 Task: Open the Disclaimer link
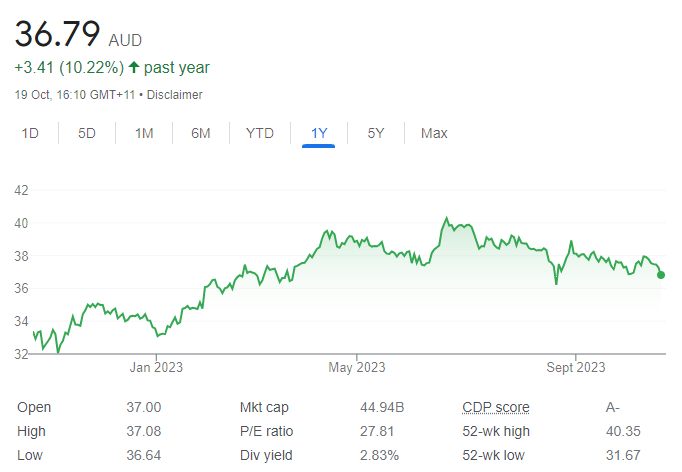pos(174,95)
